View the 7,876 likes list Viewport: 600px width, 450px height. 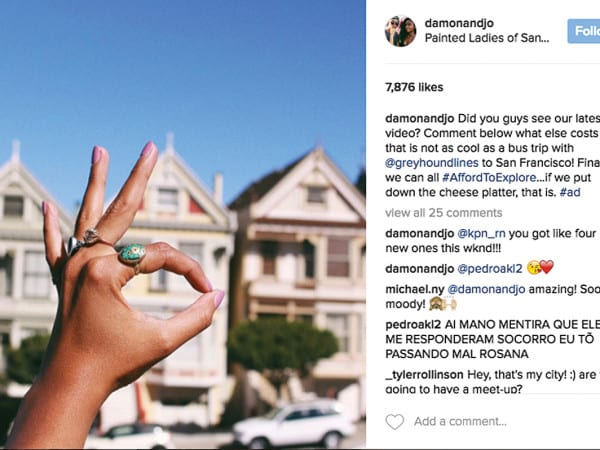(x=414, y=87)
